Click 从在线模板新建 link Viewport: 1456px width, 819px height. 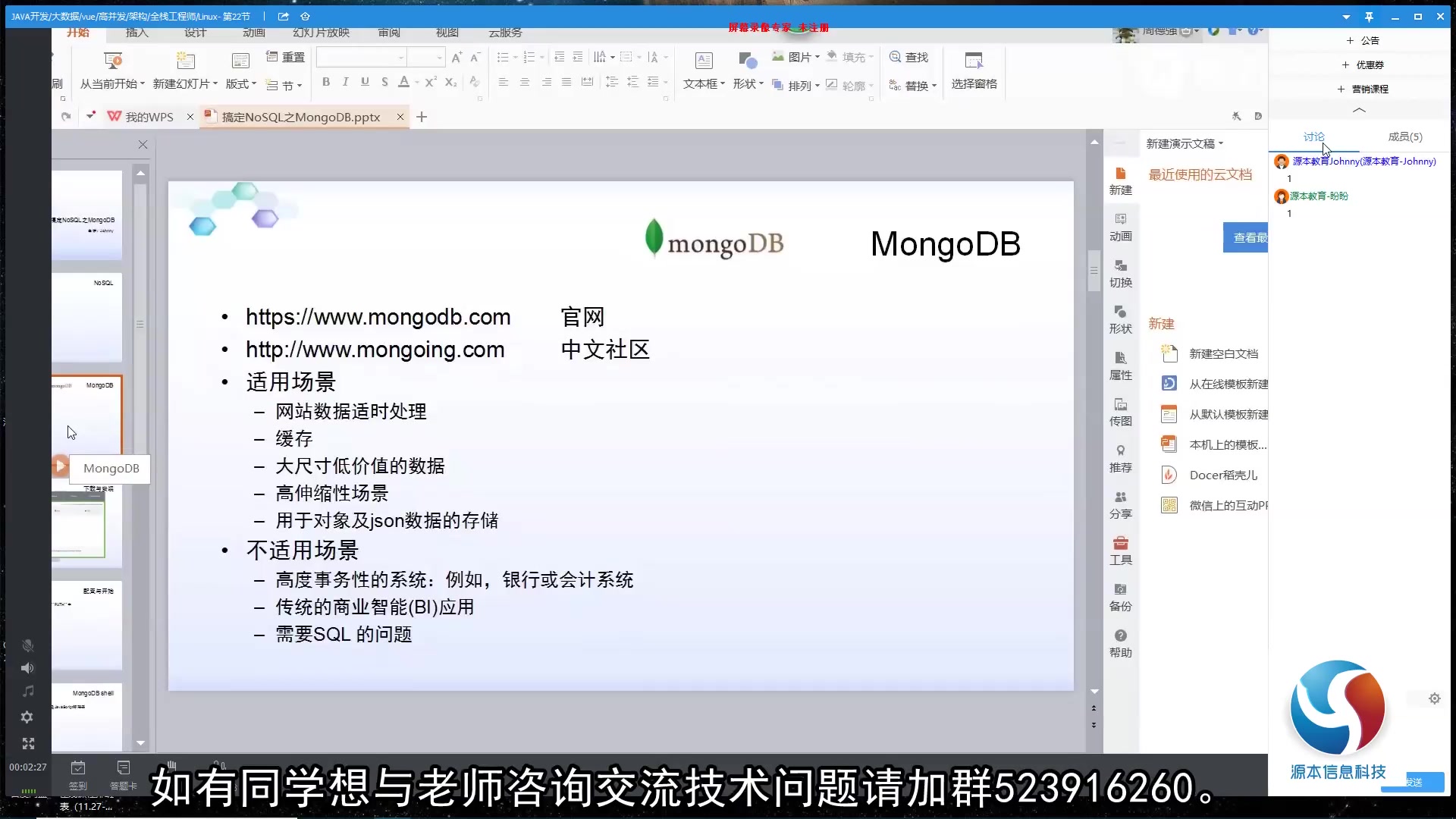pyautogui.click(x=1228, y=384)
